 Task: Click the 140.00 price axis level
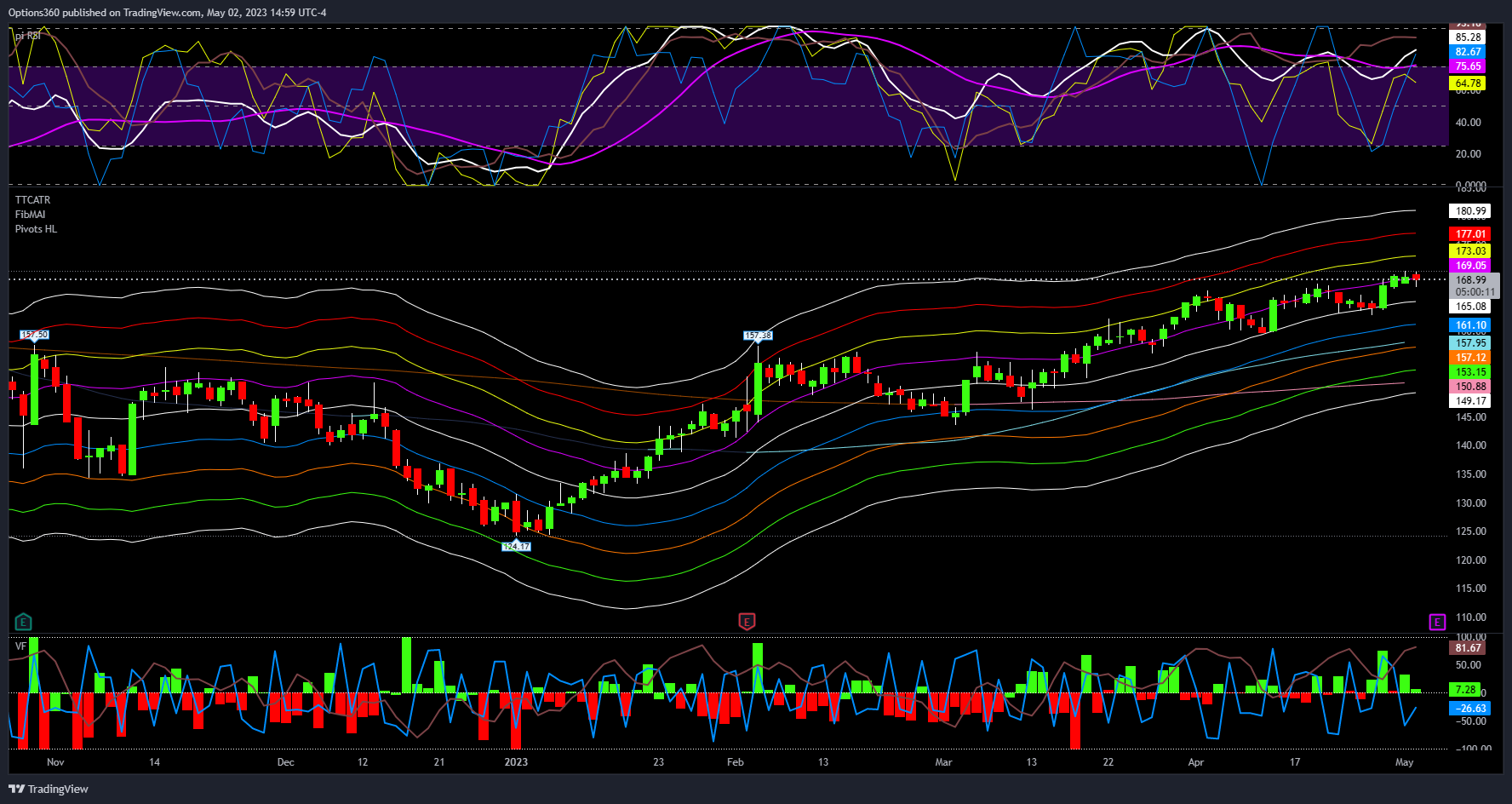(x=1471, y=445)
